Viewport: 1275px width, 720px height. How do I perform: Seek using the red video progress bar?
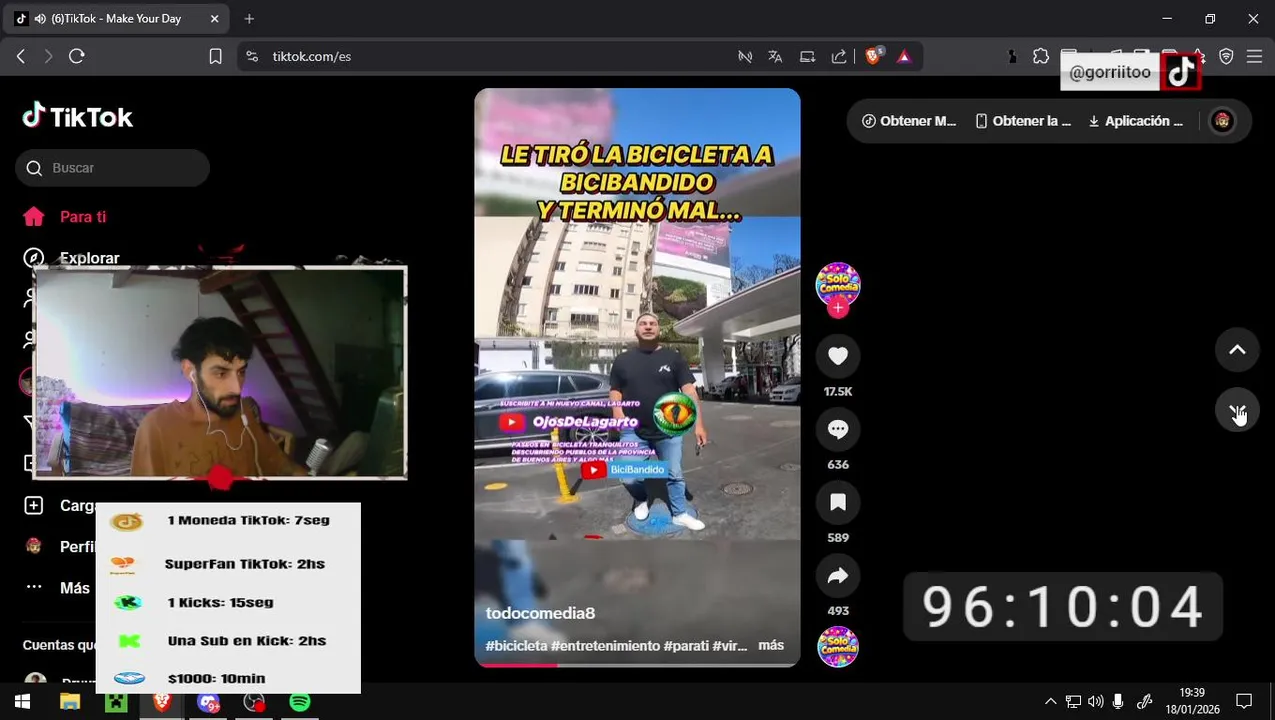[x=637, y=664]
